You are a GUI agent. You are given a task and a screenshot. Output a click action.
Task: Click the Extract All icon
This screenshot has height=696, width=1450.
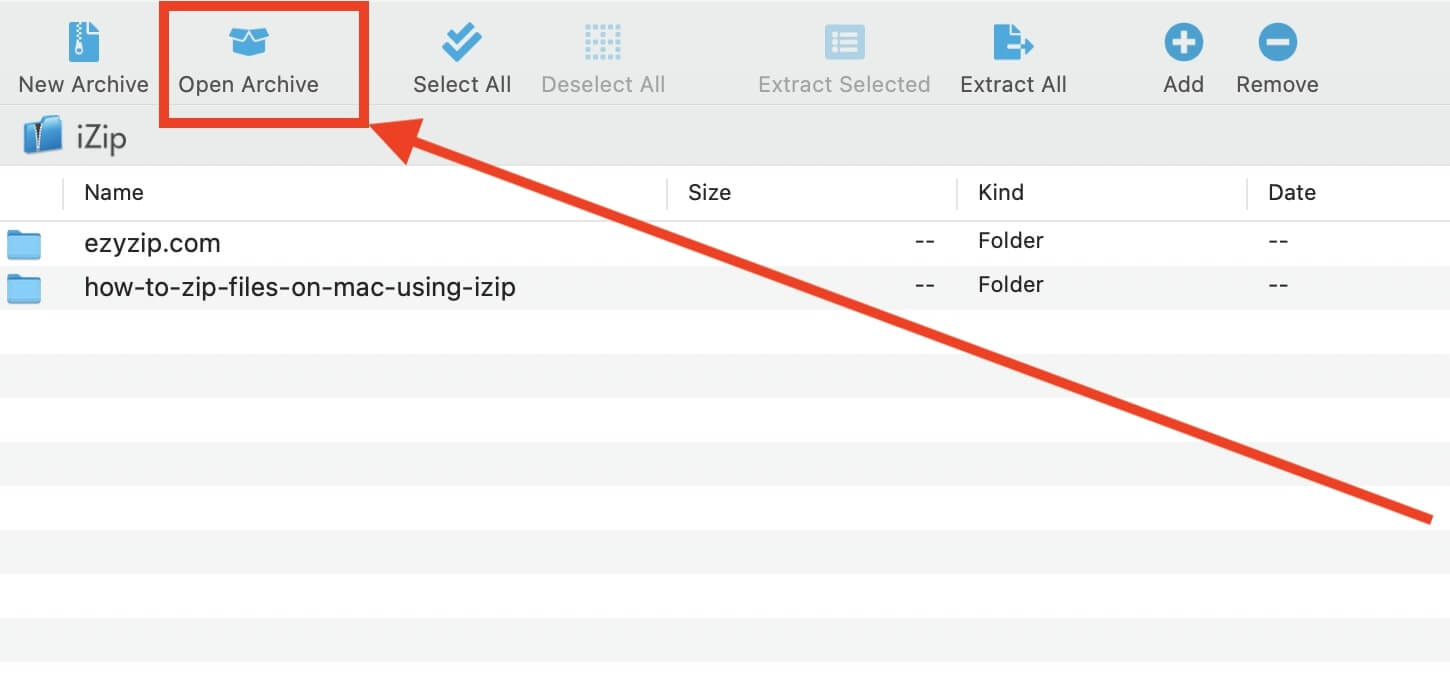point(1013,42)
